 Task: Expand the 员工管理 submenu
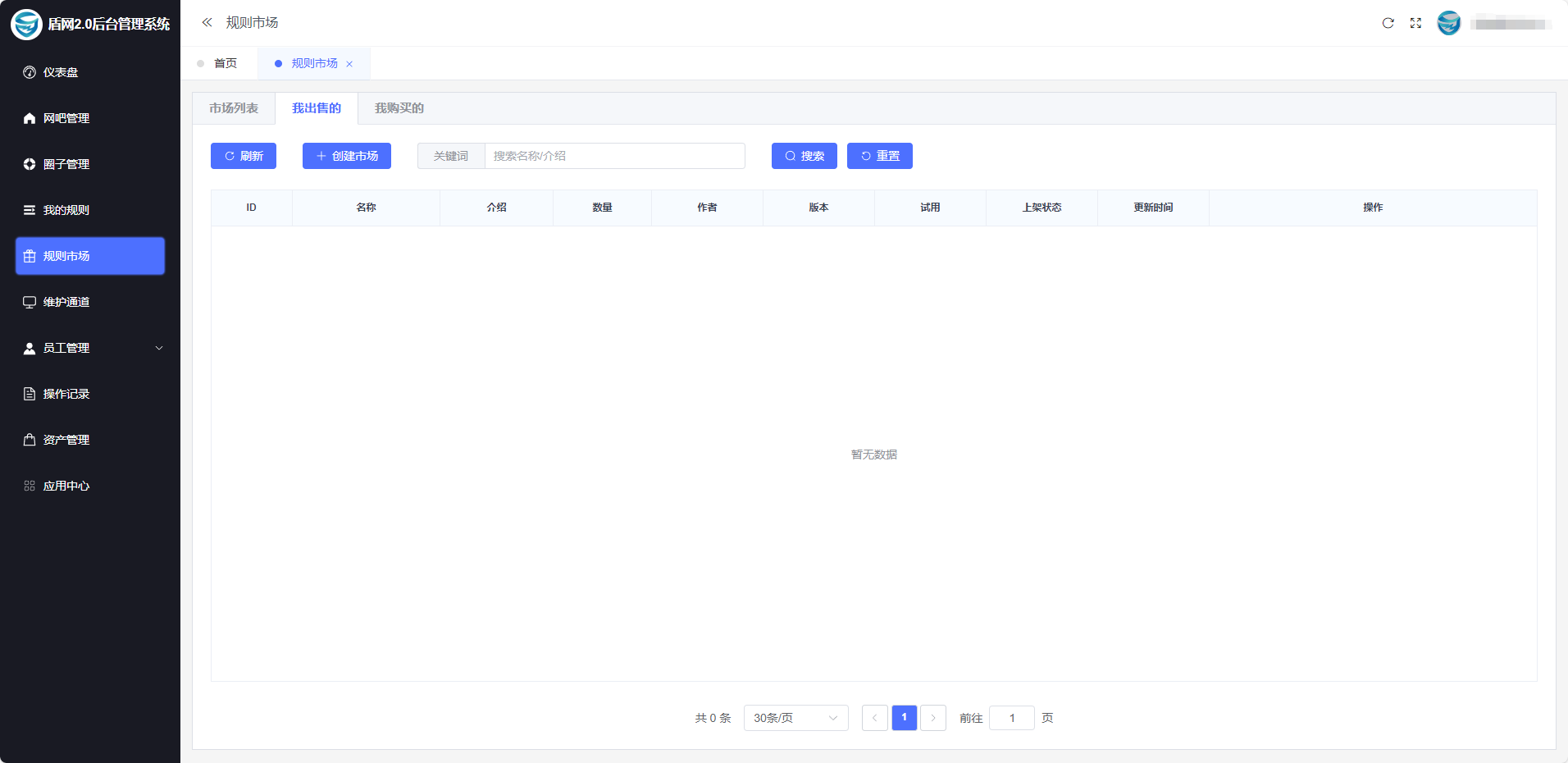(x=90, y=348)
